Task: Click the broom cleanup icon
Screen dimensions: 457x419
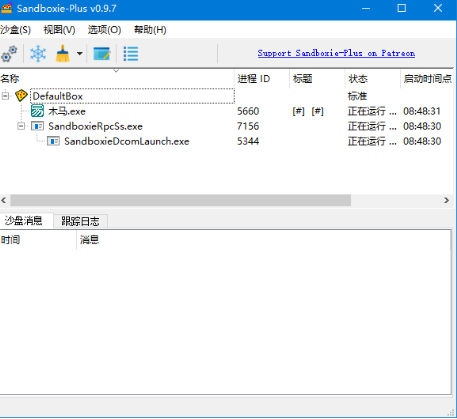Action: [x=63, y=54]
